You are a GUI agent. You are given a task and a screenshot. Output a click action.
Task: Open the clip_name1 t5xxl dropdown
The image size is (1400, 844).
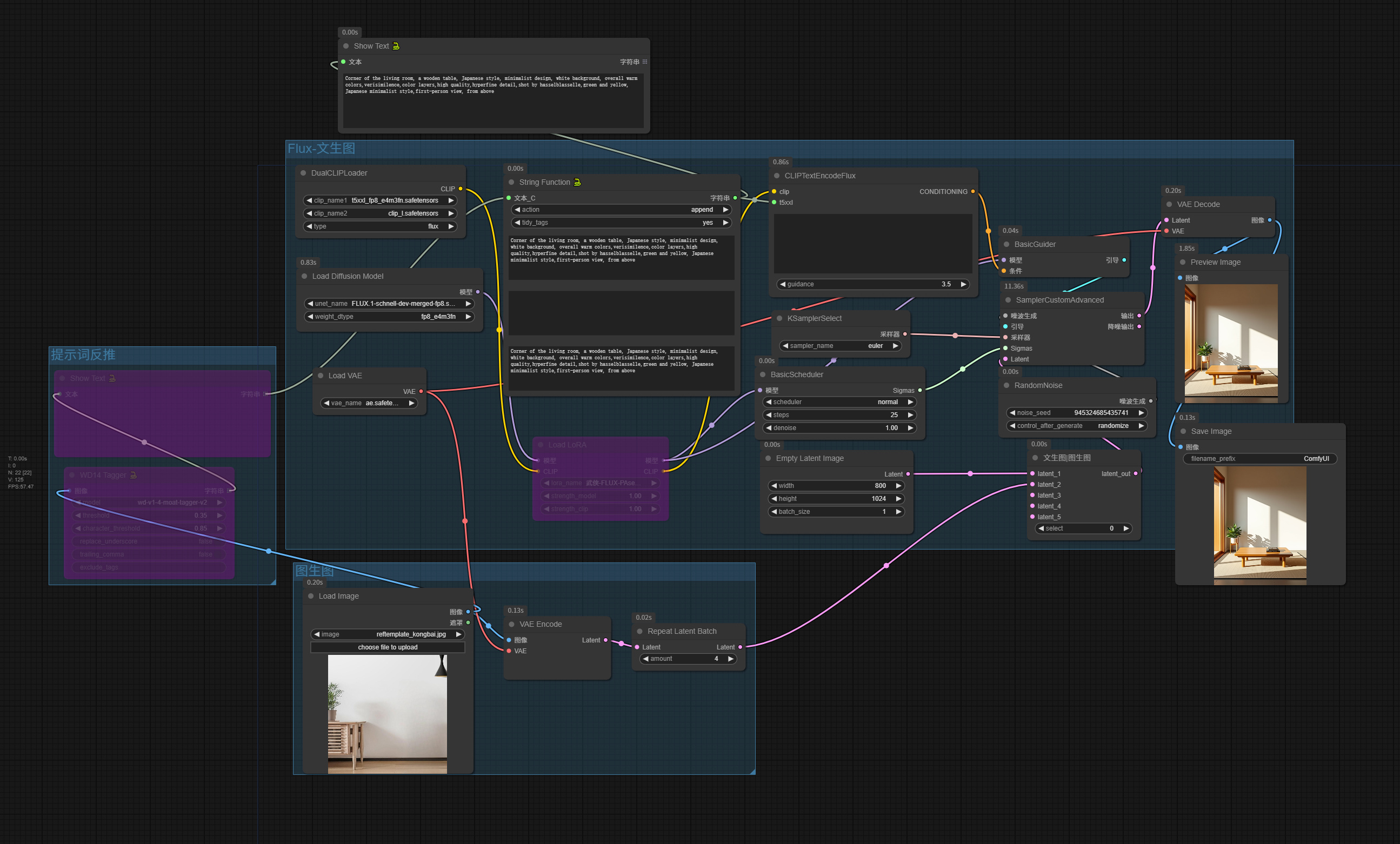[380, 200]
